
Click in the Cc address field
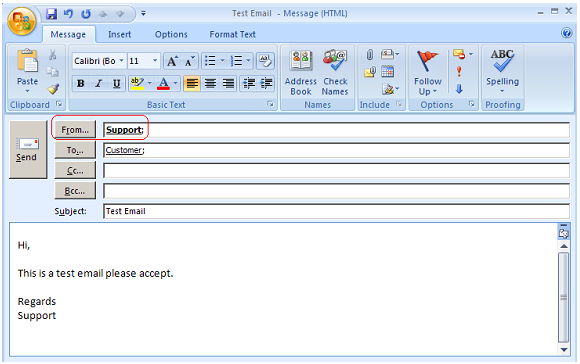[336, 171]
